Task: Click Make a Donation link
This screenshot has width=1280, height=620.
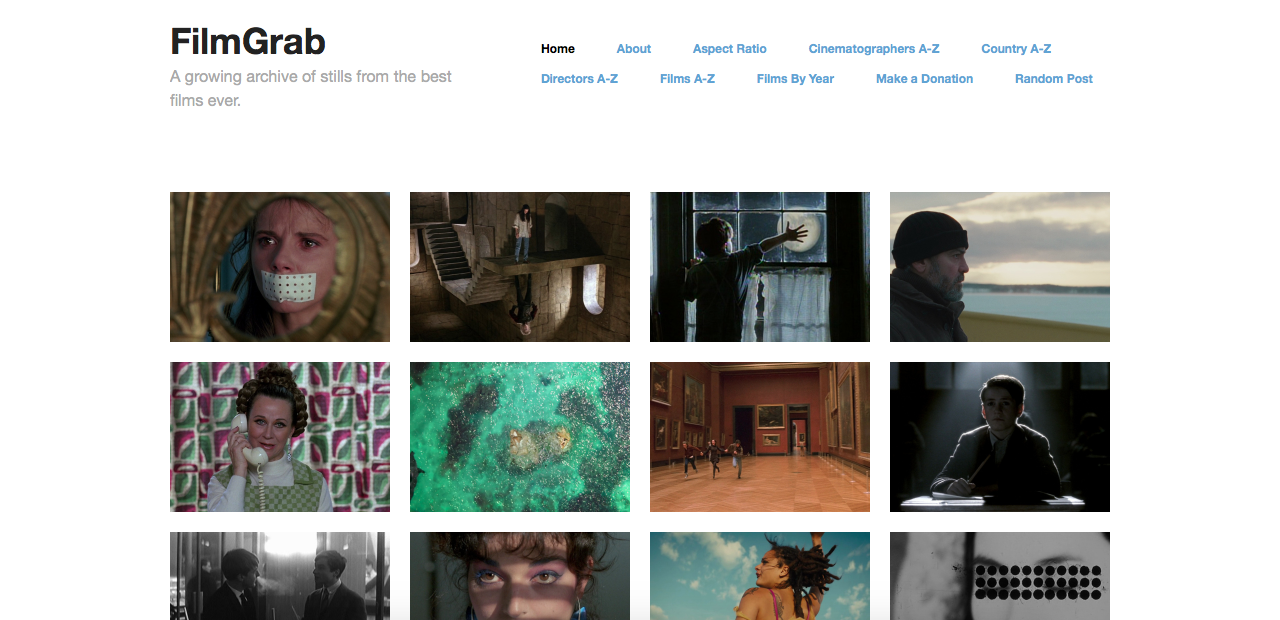Action: tap(924, 79)
